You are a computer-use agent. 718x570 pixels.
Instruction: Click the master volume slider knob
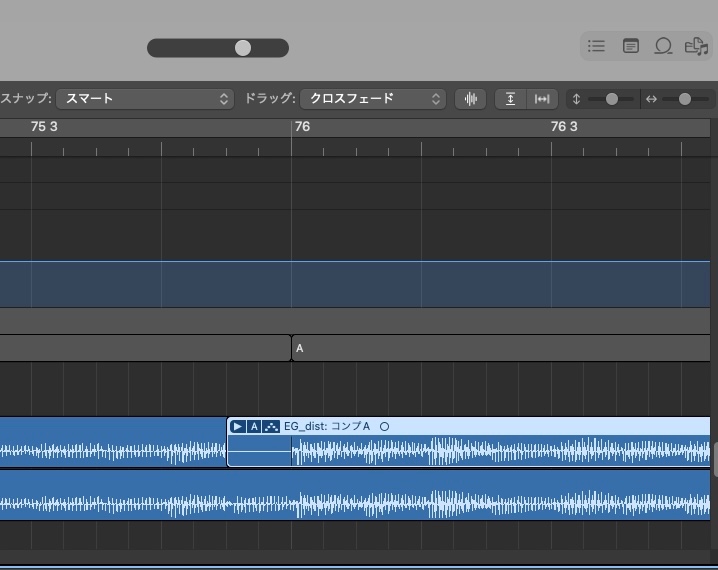click(243, 48)
